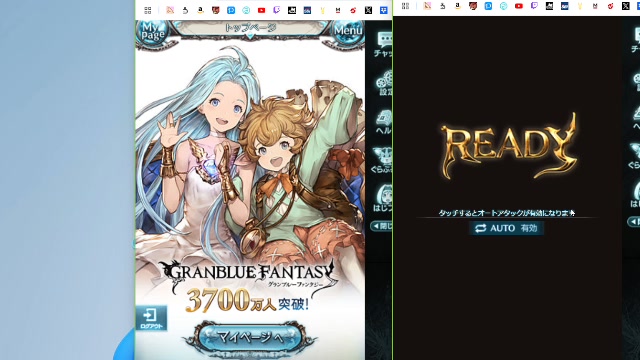This screenshot has height=360, width=640.
Task: Toggle the AUTO 有効 auto-attack button
Action: 506,228
